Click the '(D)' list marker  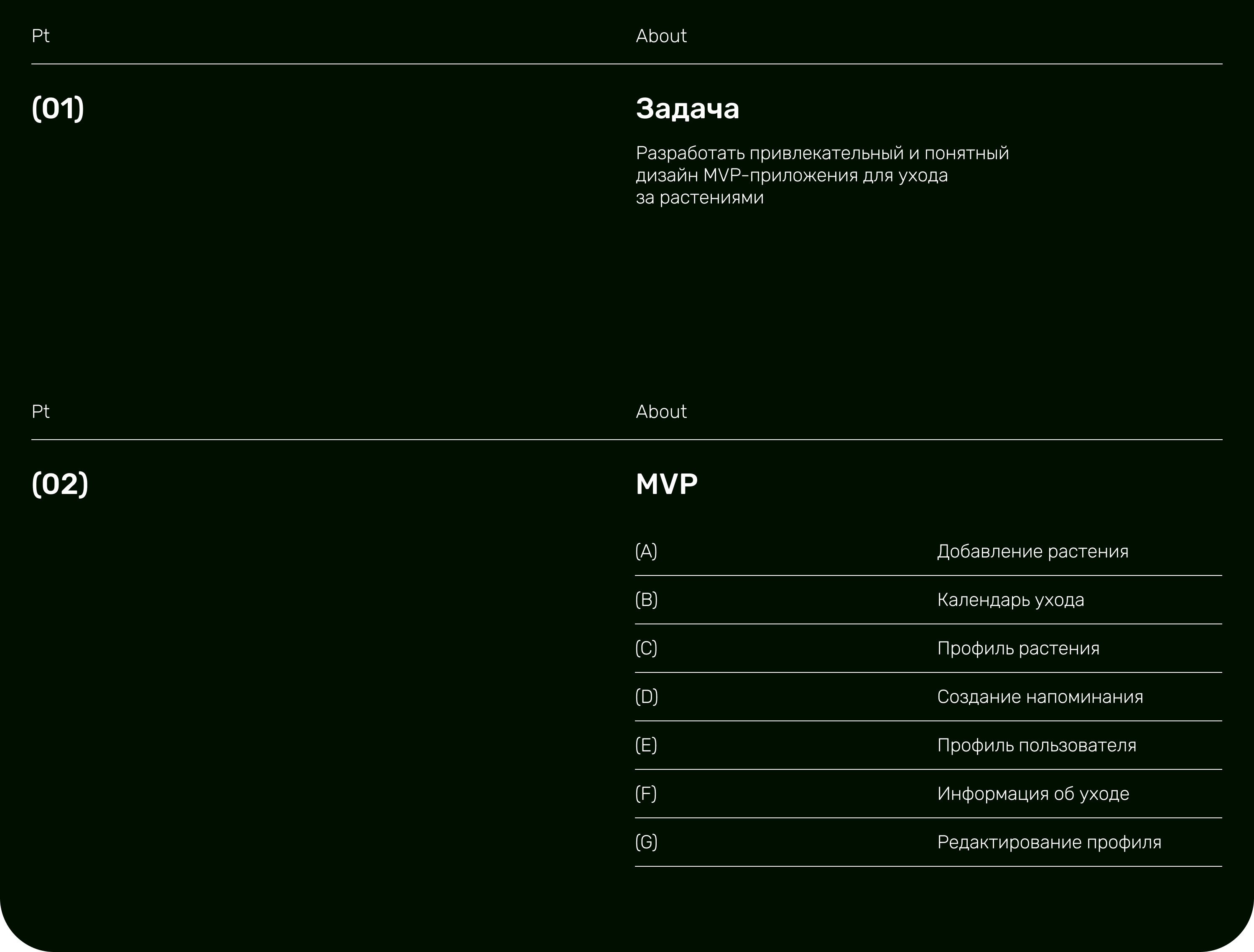[646, 696]
